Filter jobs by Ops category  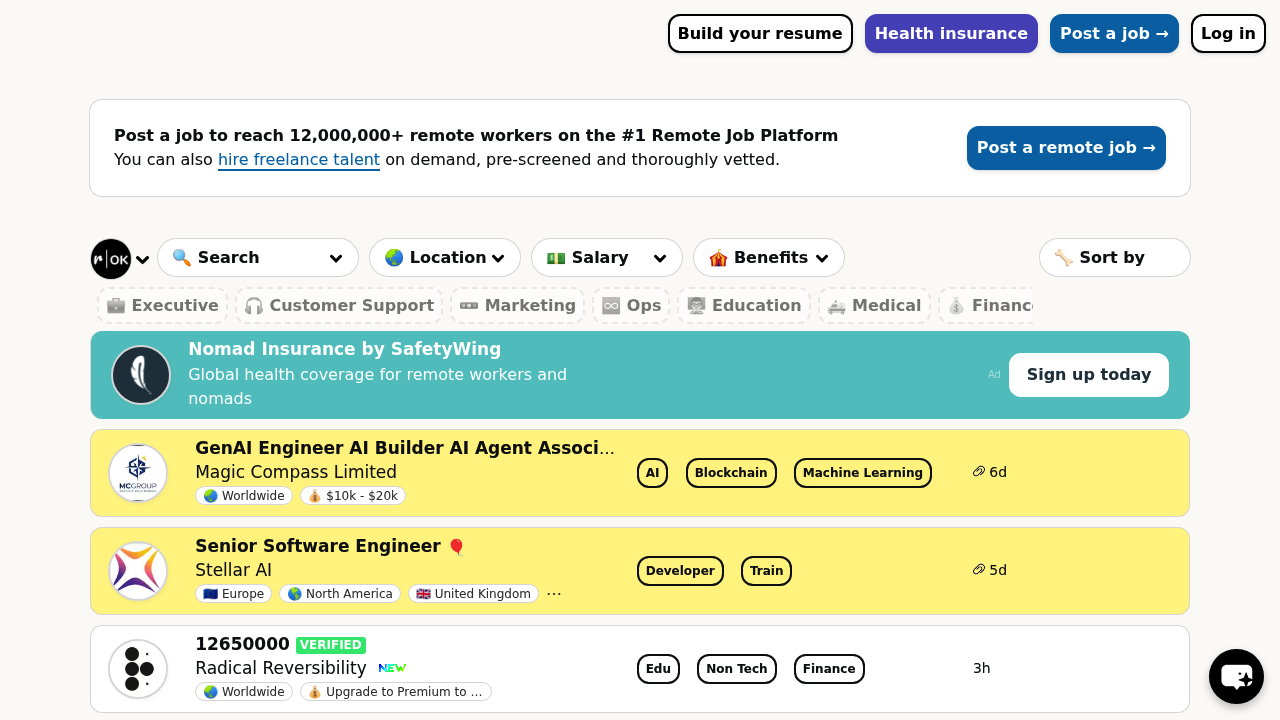(x=632, y=306)
